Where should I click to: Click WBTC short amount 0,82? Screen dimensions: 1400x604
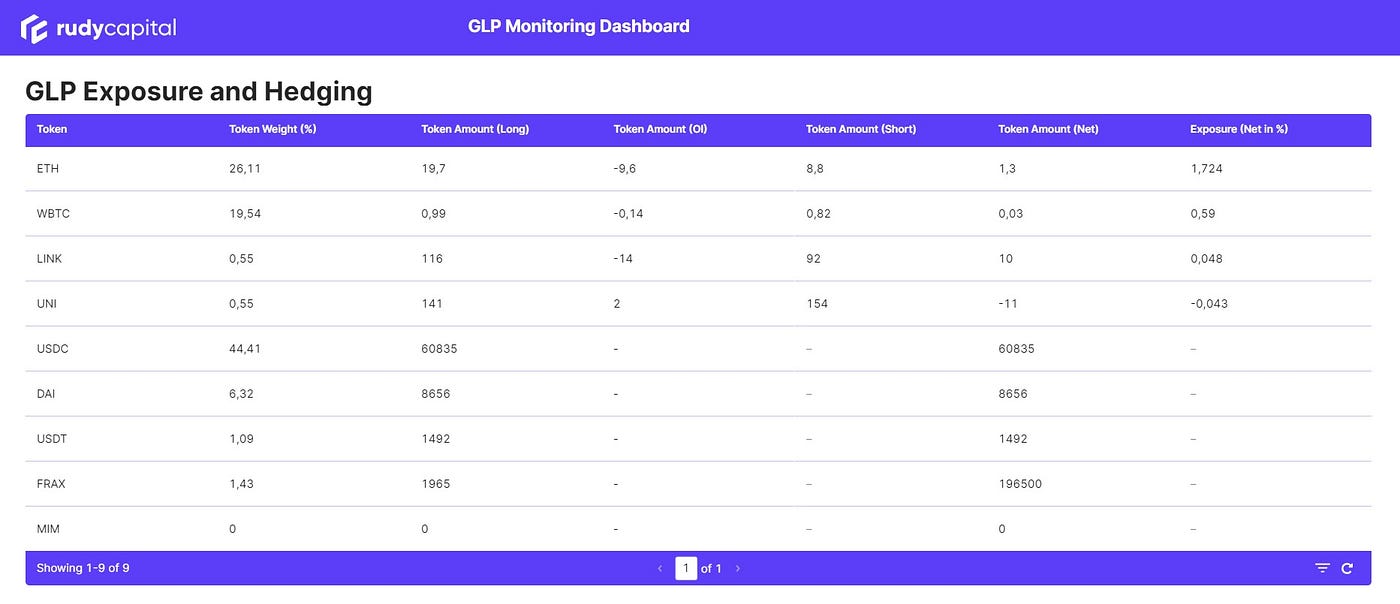click(x=818, y=214)
